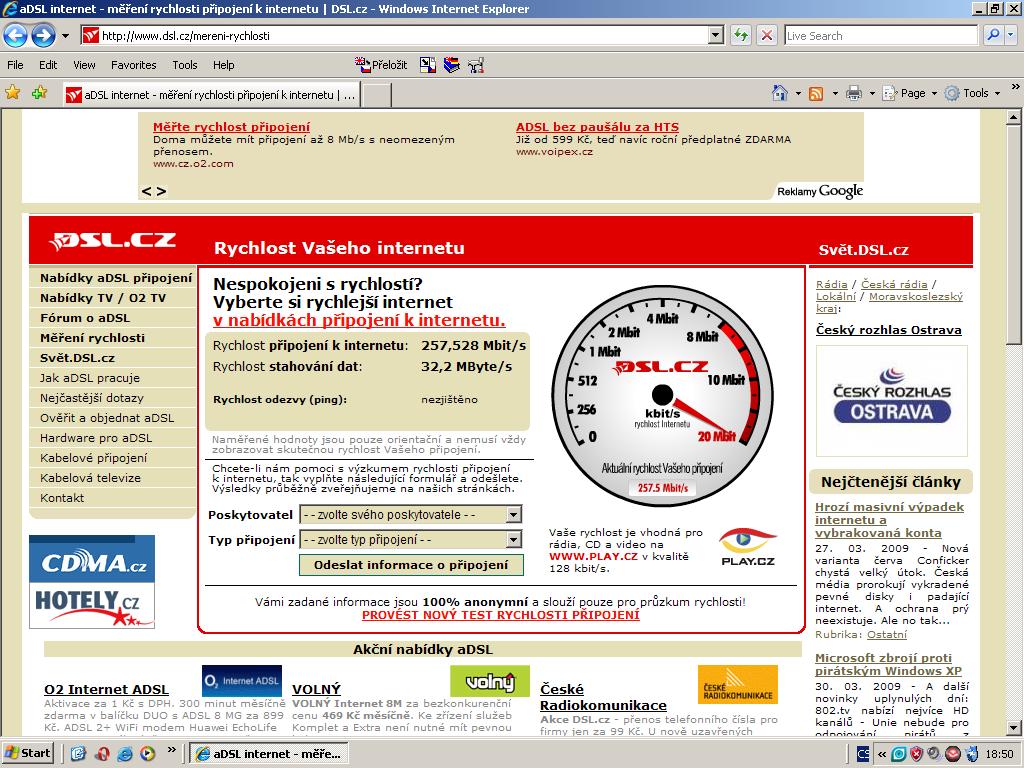This screenshot has height=768, width=1024.
Task: Open the RSS feeds icon
Action: pyautogui.click(x=816, y=93)
